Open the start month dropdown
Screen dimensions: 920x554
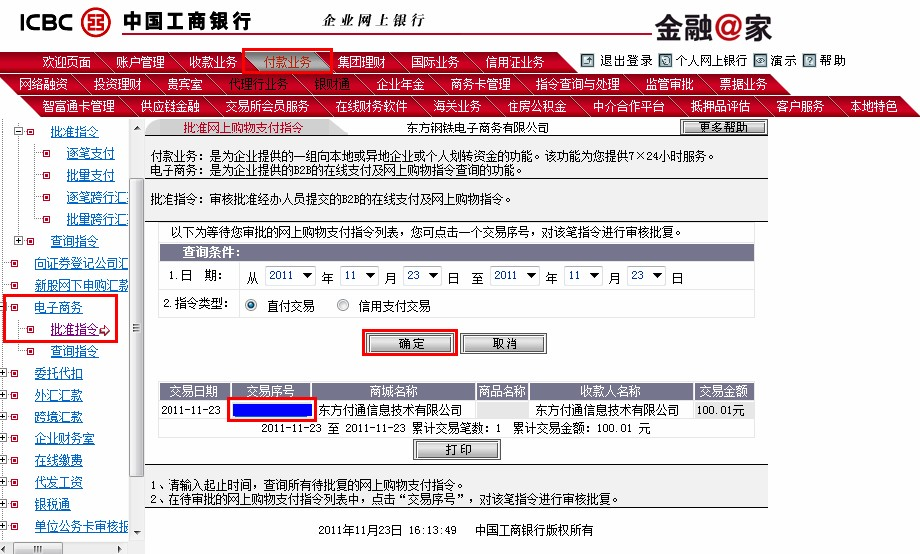[360, 276]
